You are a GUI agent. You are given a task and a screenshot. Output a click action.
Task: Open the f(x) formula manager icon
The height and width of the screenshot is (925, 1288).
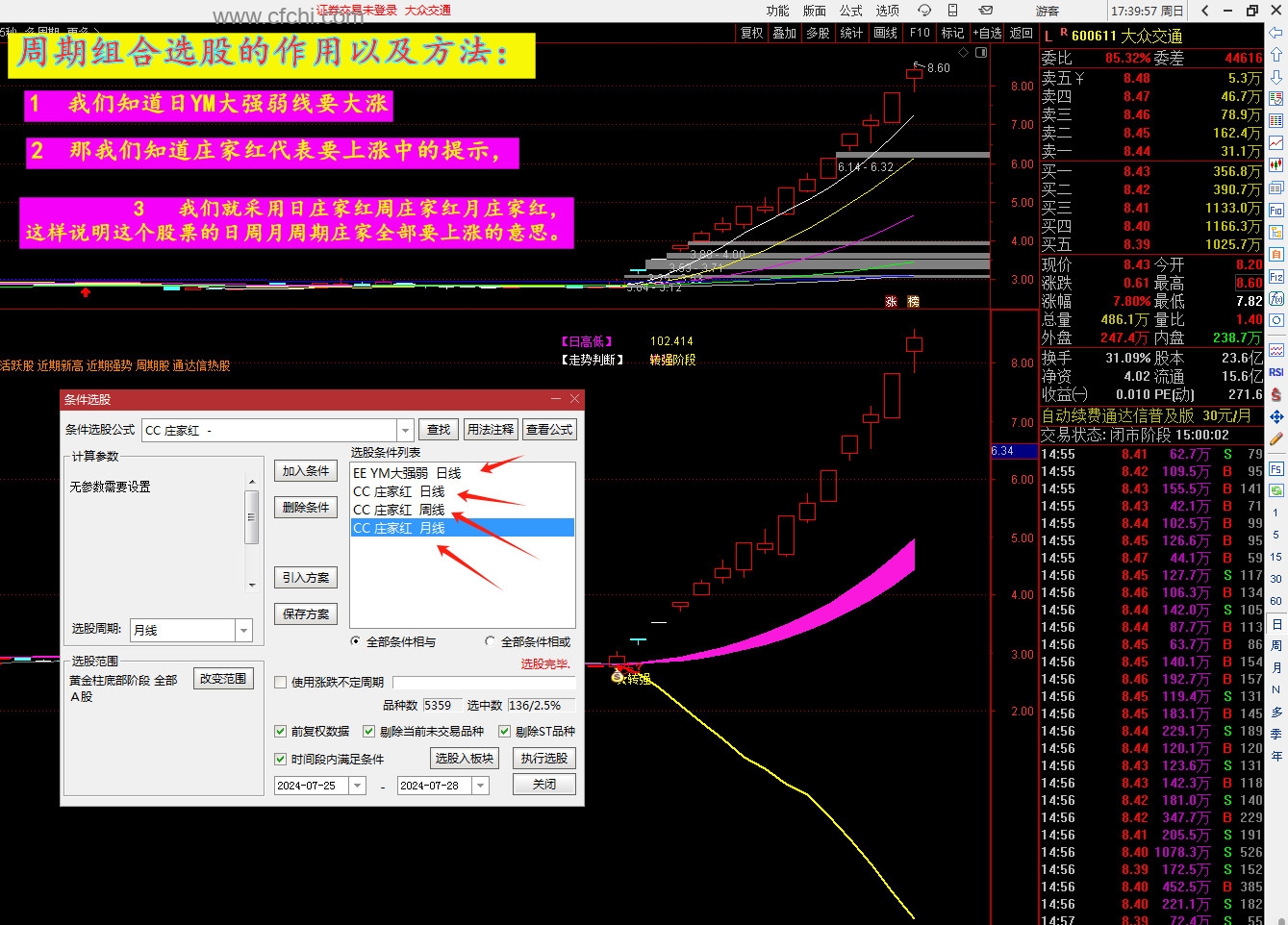point(1276,298)
